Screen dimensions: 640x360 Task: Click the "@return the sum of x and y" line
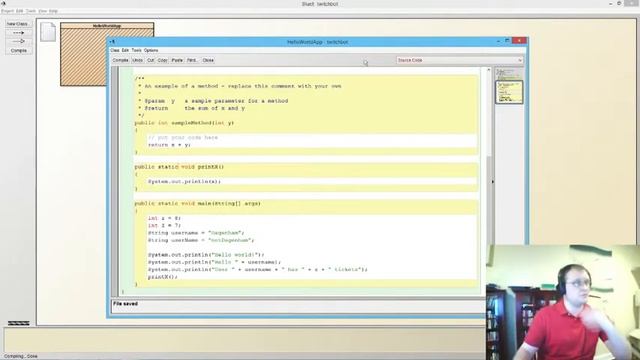[191, 108]
